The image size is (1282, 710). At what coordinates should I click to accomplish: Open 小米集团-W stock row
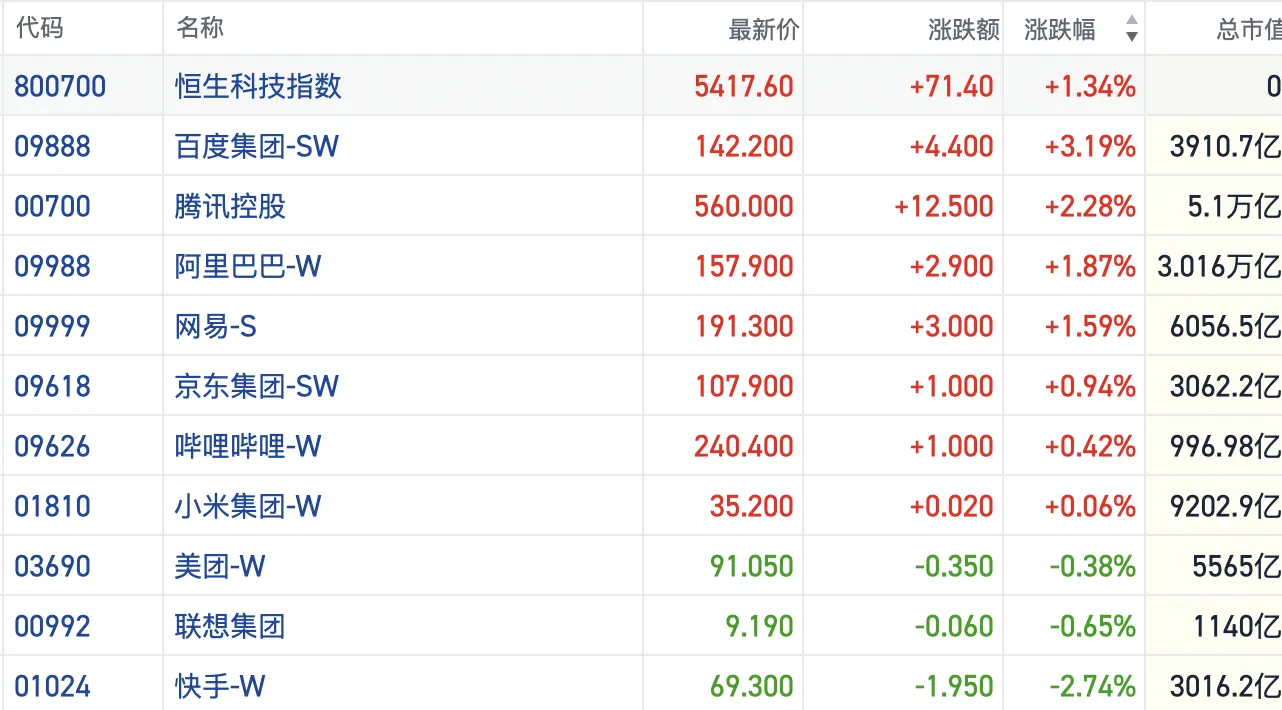(248, 506)
